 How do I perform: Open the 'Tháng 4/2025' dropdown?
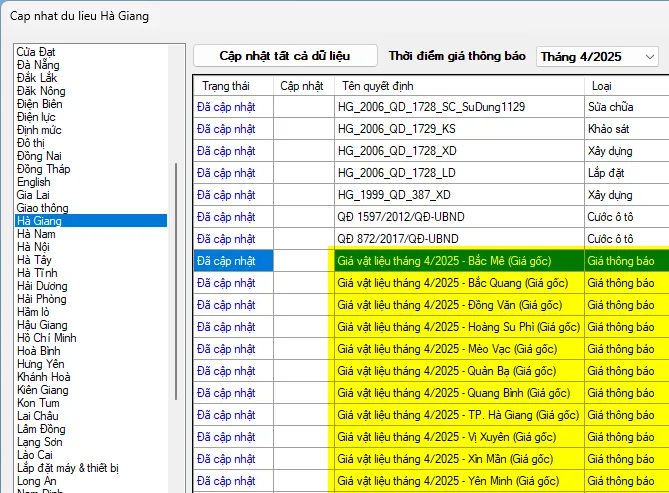pyautogui.click(x=597, y=57)
